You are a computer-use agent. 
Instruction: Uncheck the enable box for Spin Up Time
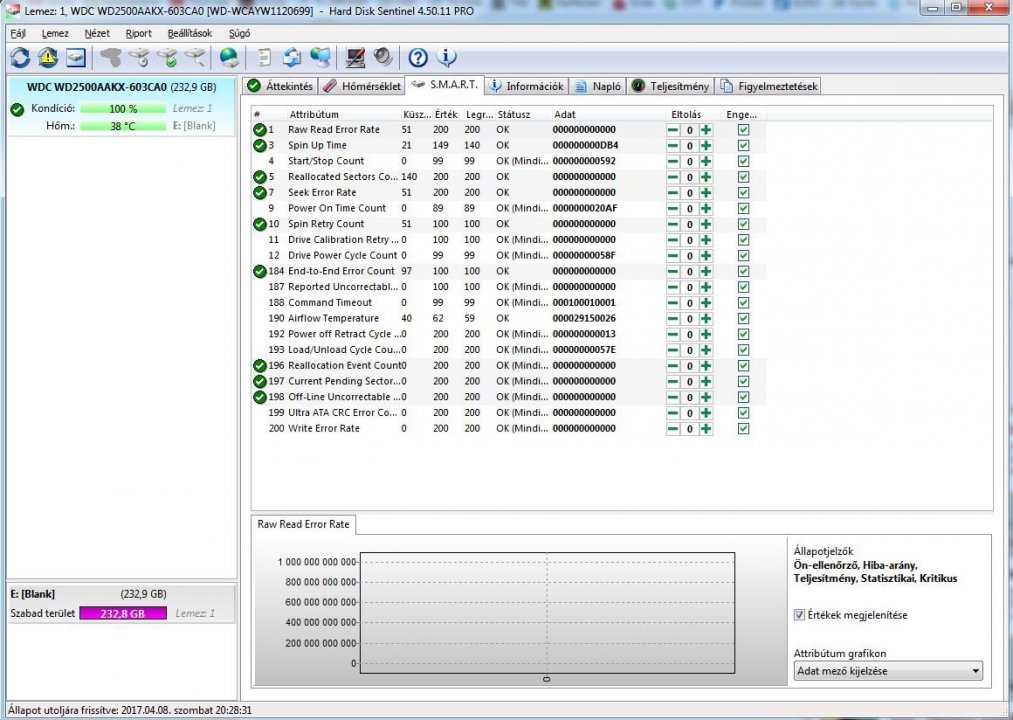coord(743,145)
